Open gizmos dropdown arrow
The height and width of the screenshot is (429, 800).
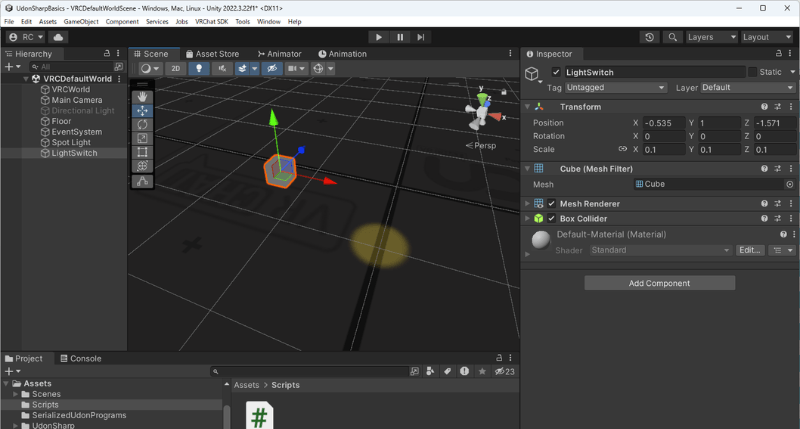(x=331, y=68)
